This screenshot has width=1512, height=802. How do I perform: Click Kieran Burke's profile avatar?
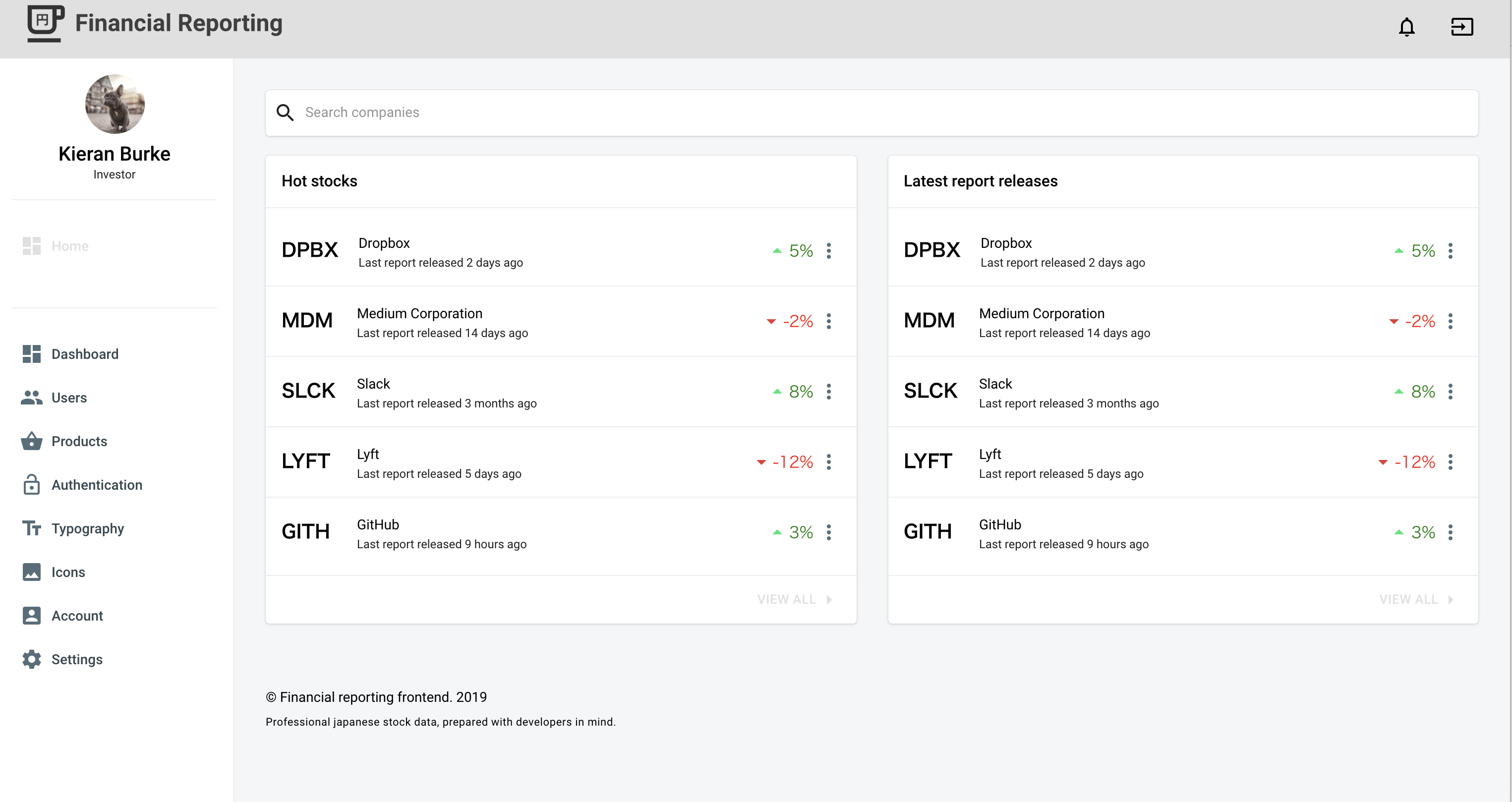click(x=115, y=104)
